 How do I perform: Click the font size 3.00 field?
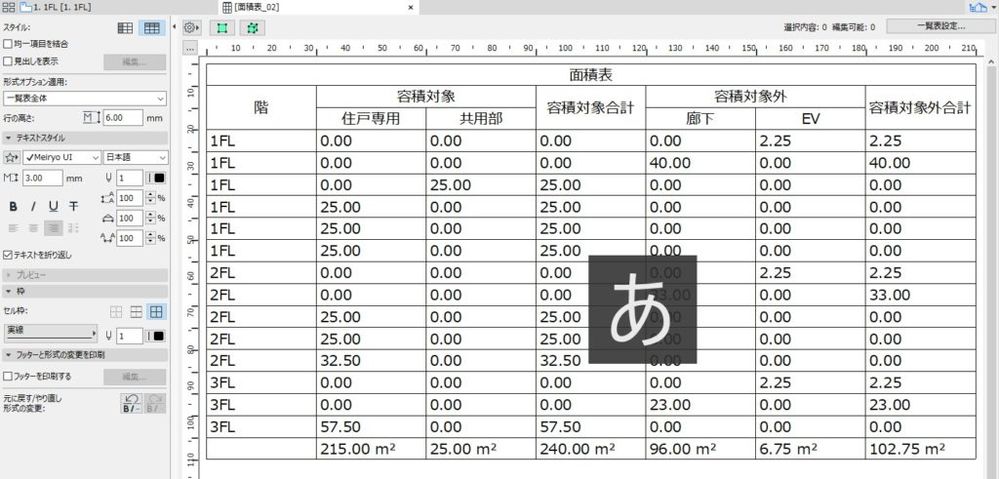(x=42, y=178)
